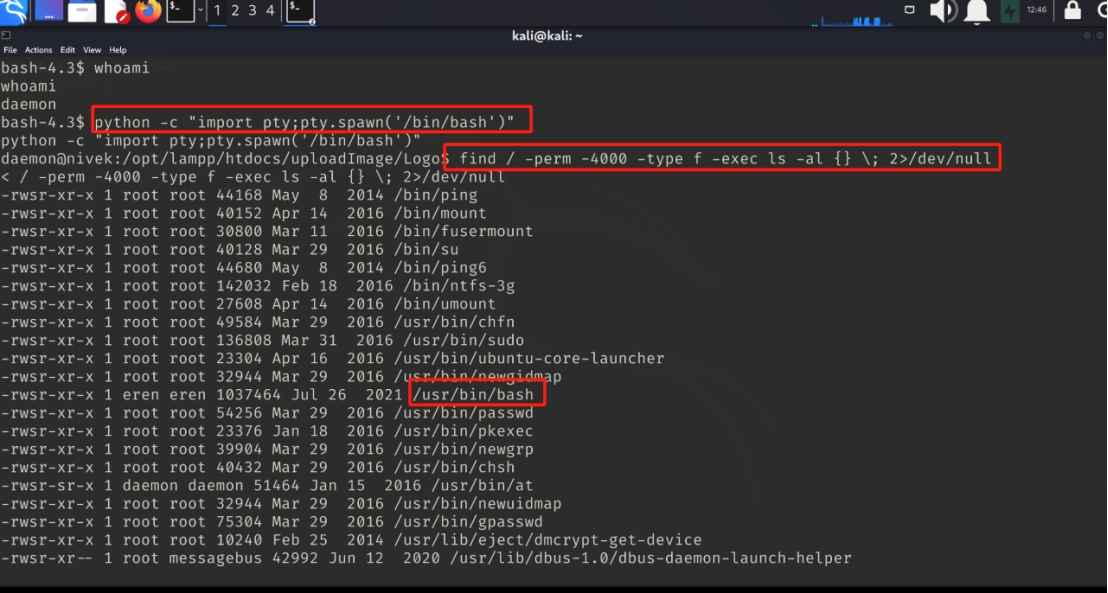The image size is (1108, 593).
Task: Open the notifications bell
Action: [977, 11]
